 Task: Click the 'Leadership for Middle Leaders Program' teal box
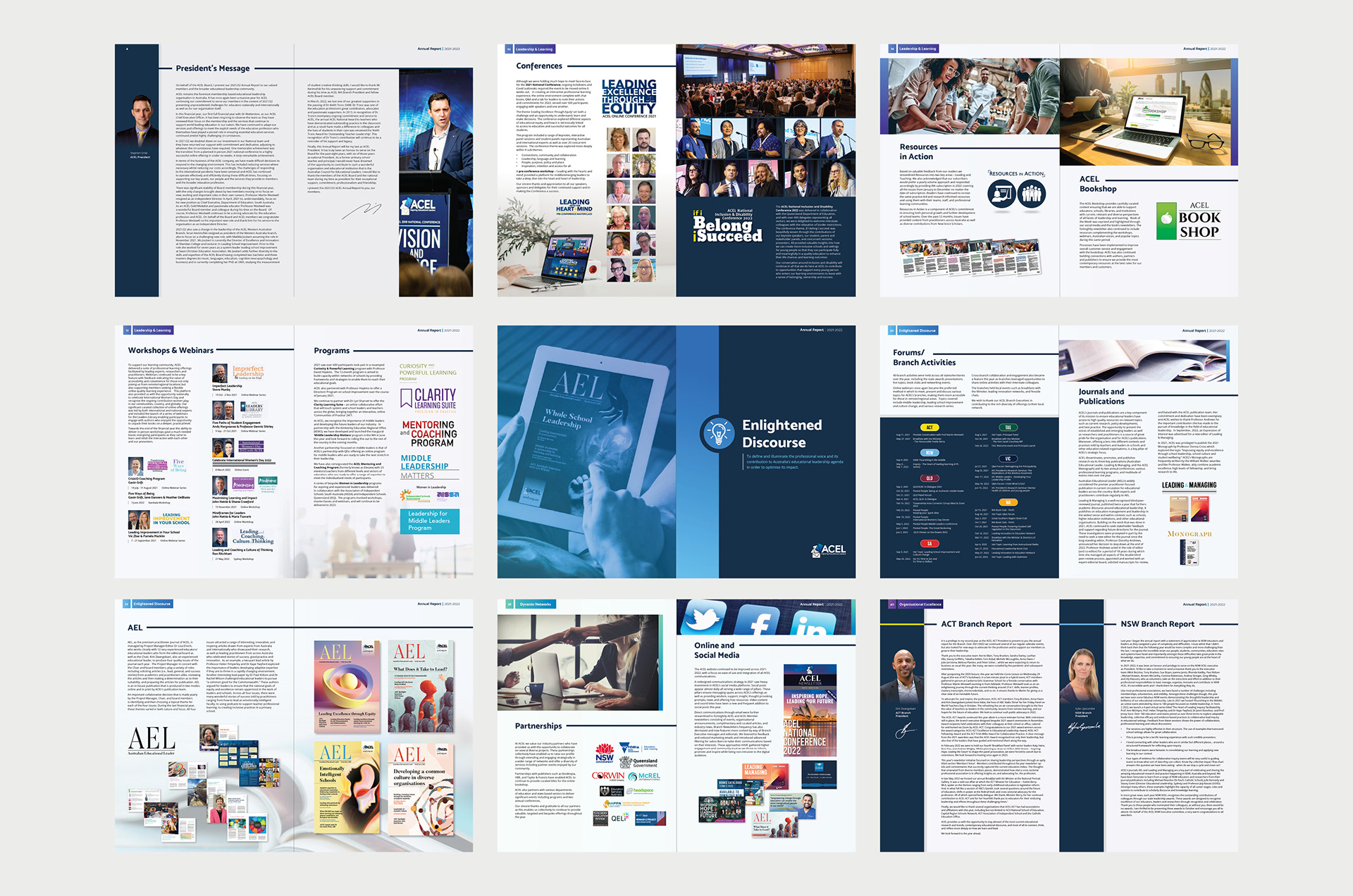(x=429, y=521)
